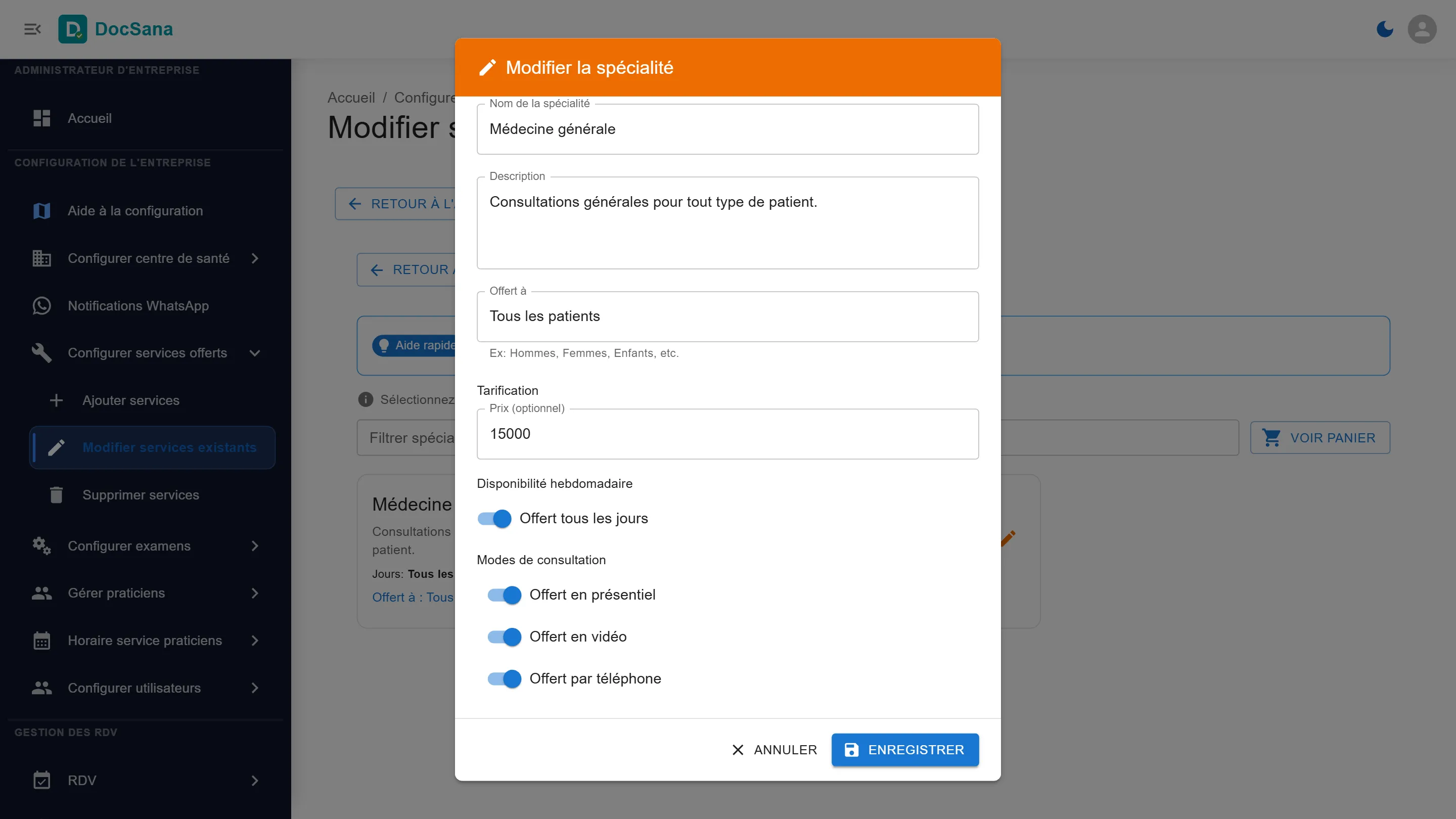Click into the Description text area

727,222
